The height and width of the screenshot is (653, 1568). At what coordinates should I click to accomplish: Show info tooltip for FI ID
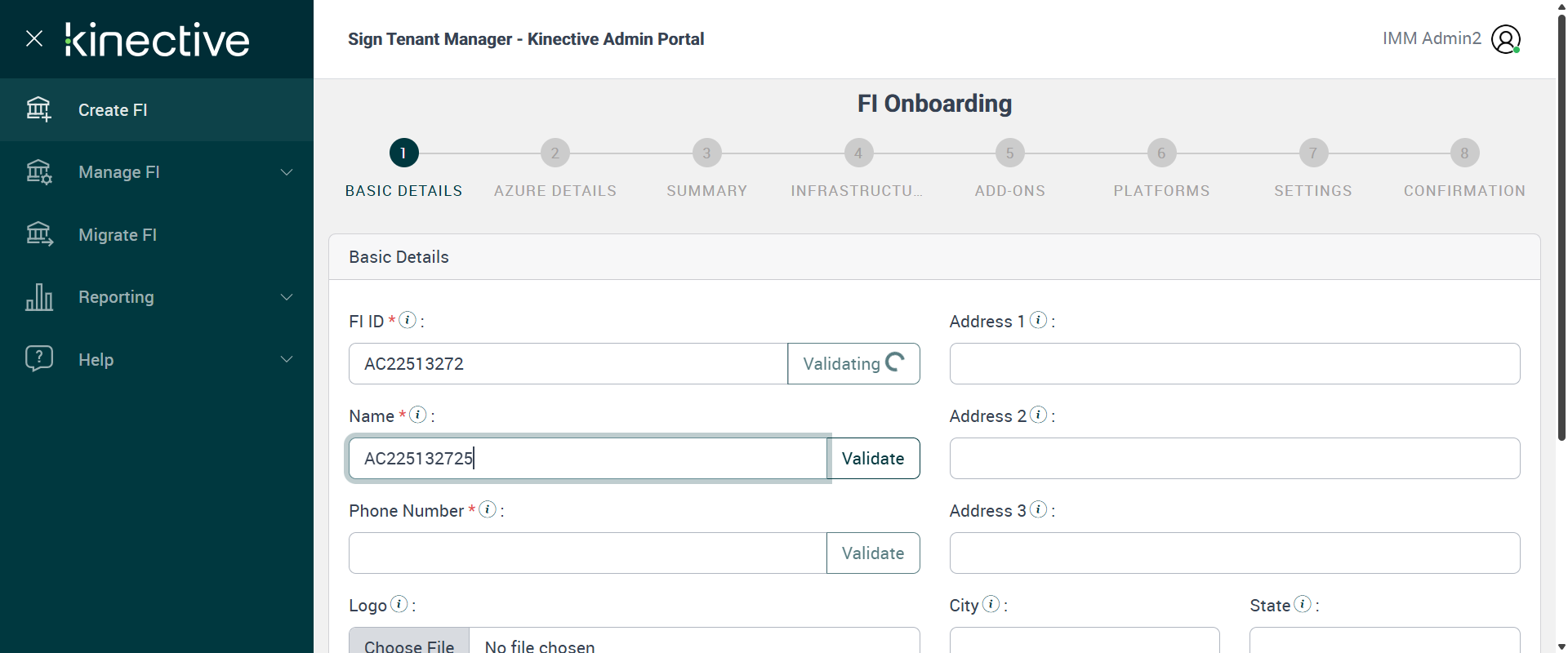(408, 320)
